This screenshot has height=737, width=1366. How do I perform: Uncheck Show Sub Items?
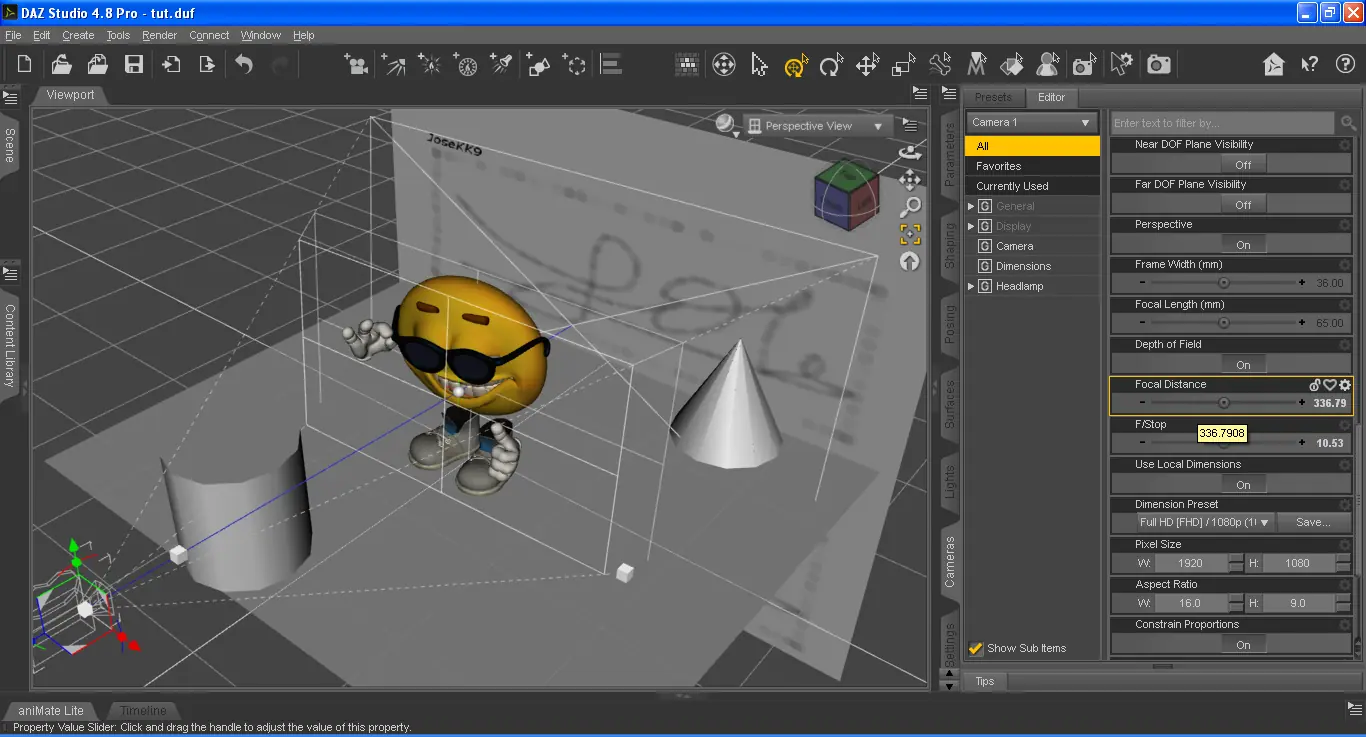tap(976, 647)
